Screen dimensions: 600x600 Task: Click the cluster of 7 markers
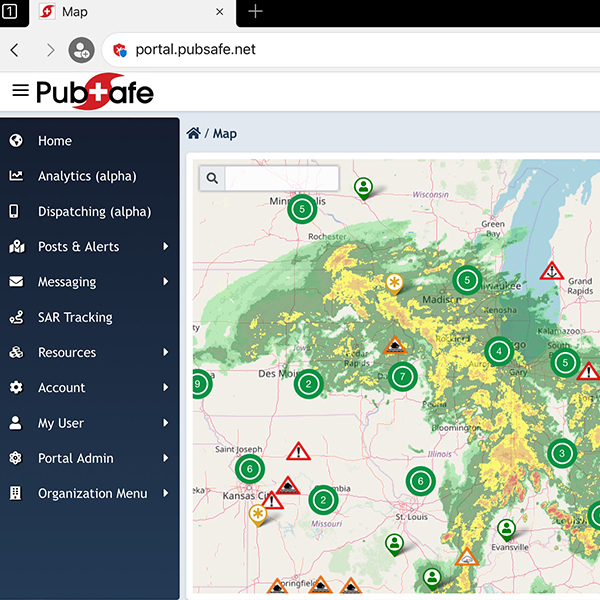(x=402, y=377)
